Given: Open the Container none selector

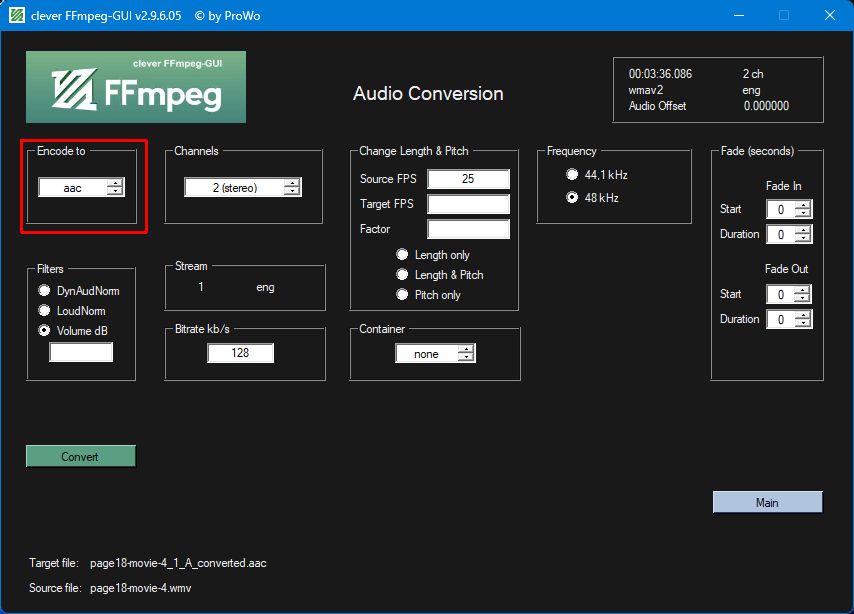Looking at the screenshot, I should click(435, 354).
